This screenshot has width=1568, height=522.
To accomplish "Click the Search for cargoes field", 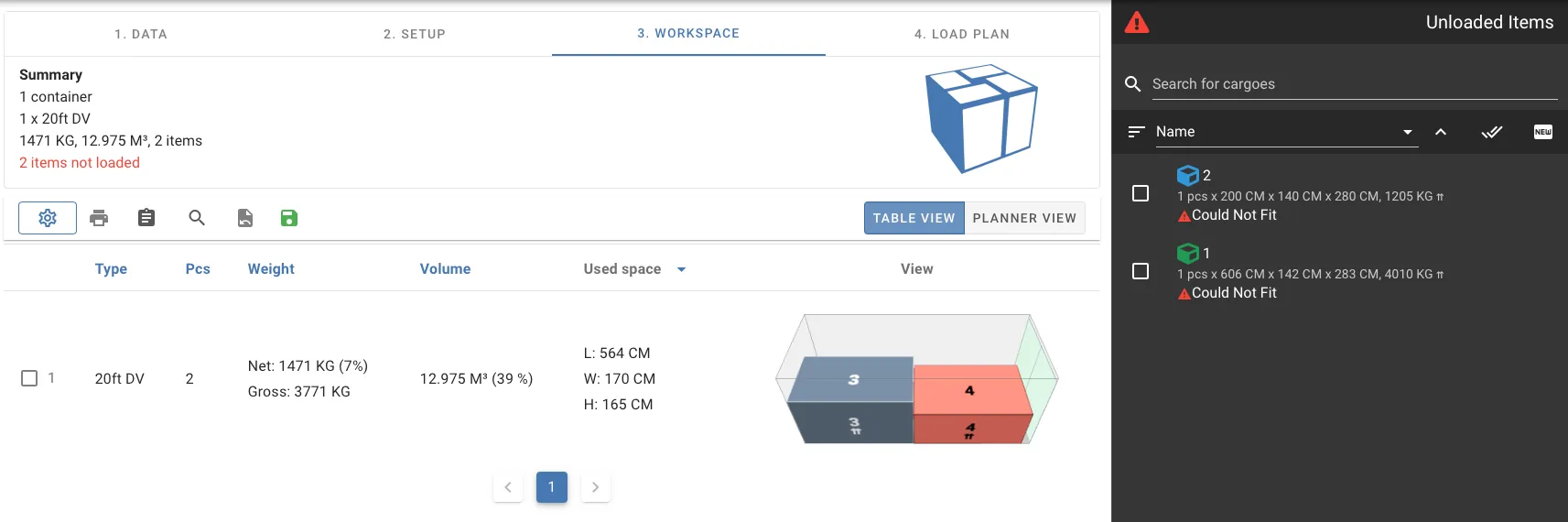I will pos(1353,84).
